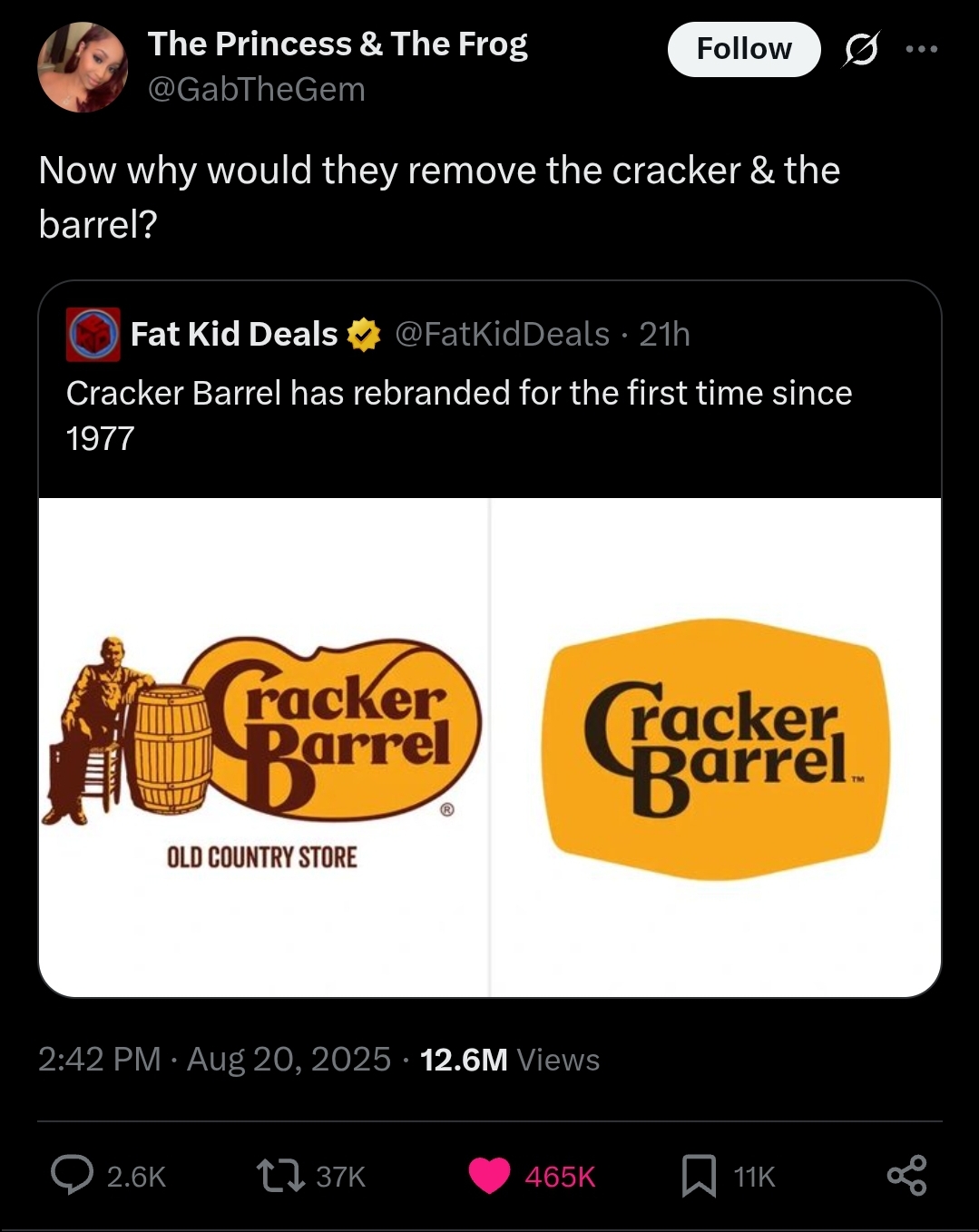Open the three-dot more options menu
Screen dimensions: 979x1232
point(921,49)
